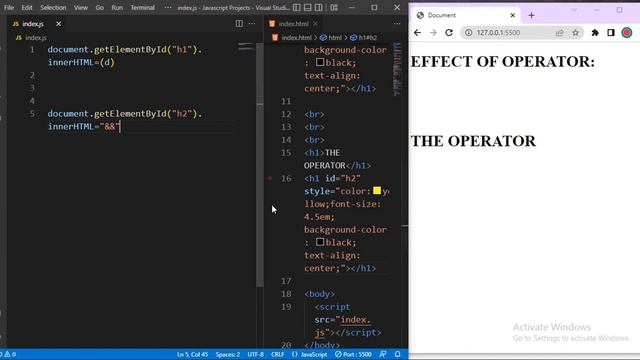Go forward in the browser
This screenshot has width=640, height=360.
(433, 33)
